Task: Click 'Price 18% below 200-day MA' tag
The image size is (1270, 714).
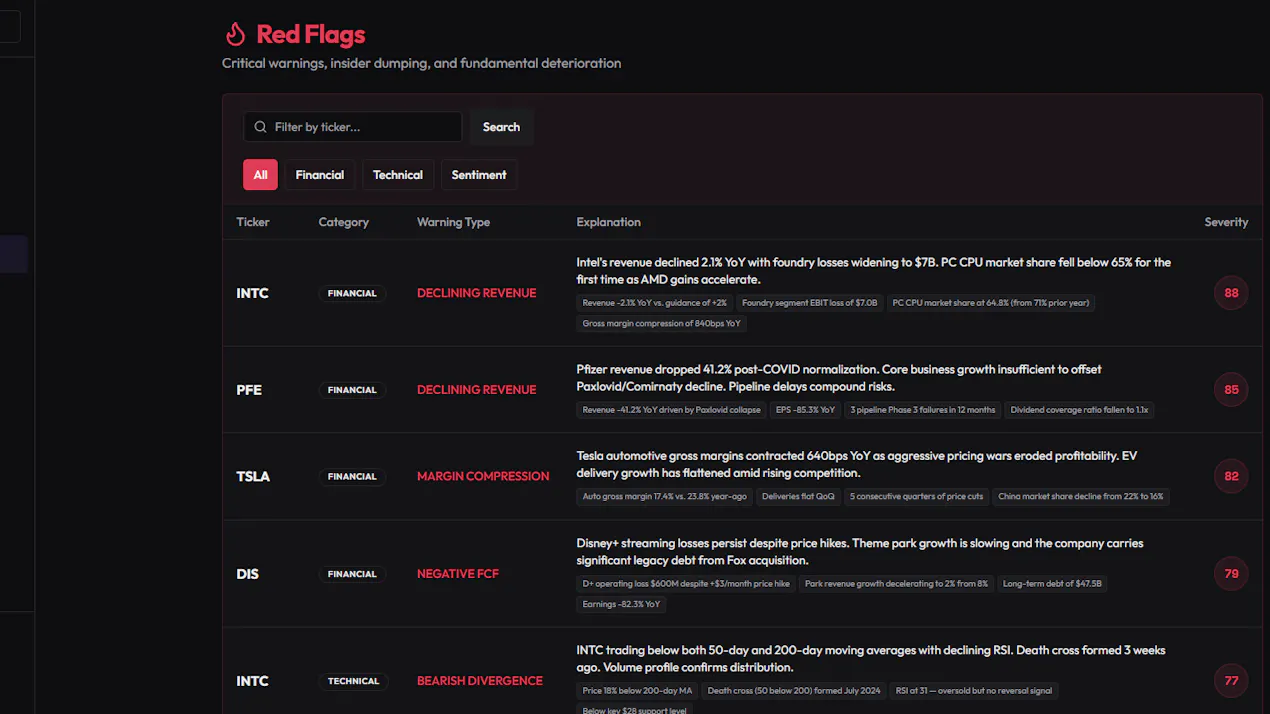Action: point(637,690)
